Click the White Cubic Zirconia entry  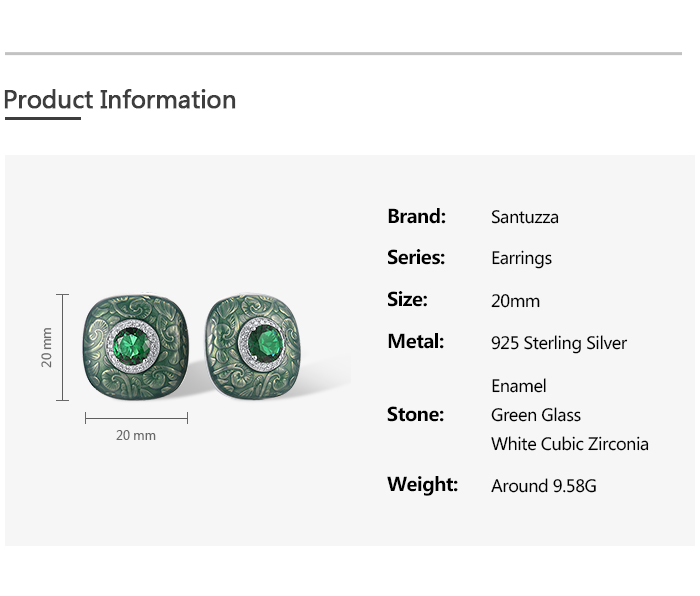[x=570, y=444]
